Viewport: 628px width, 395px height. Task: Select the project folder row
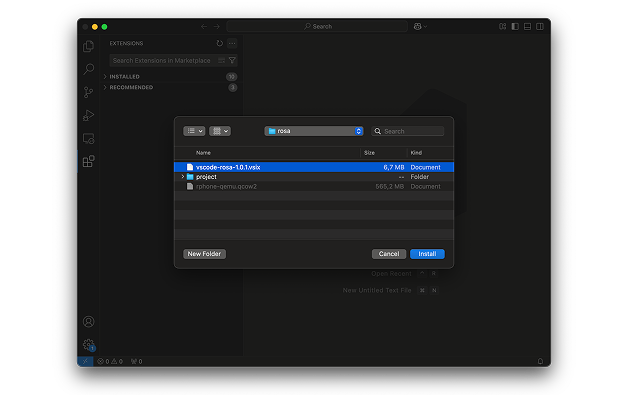[314, 177]
